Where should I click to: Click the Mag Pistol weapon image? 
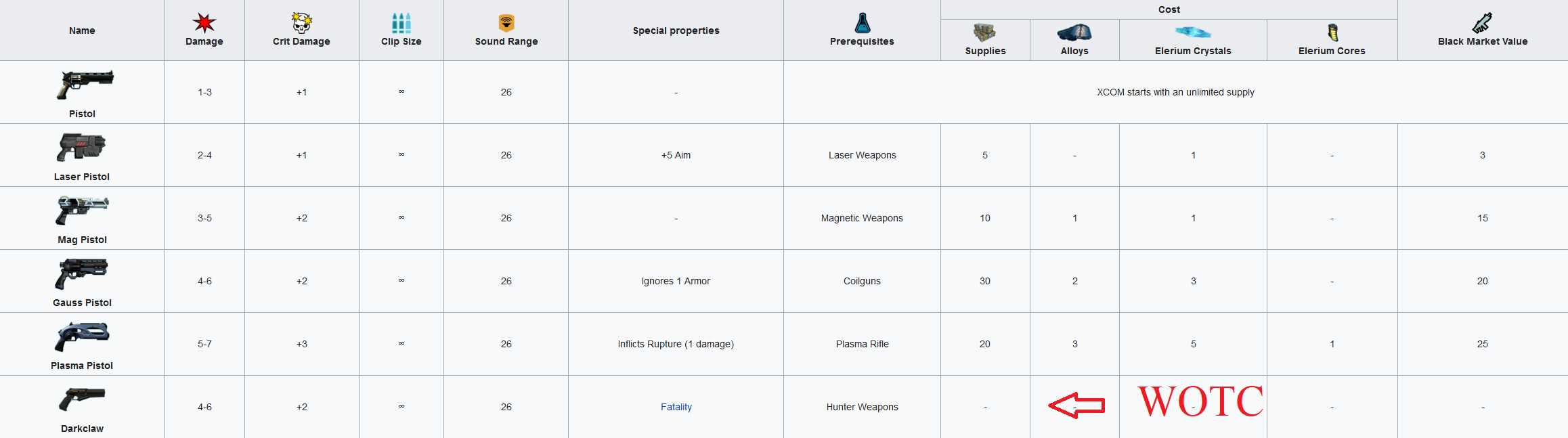(x=82, y=210)
